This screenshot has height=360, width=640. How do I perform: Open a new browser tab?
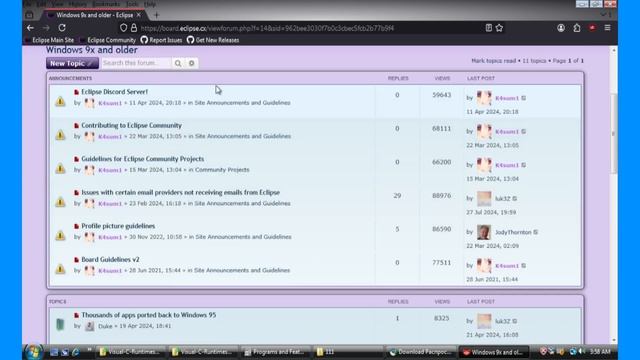[156, 15]
